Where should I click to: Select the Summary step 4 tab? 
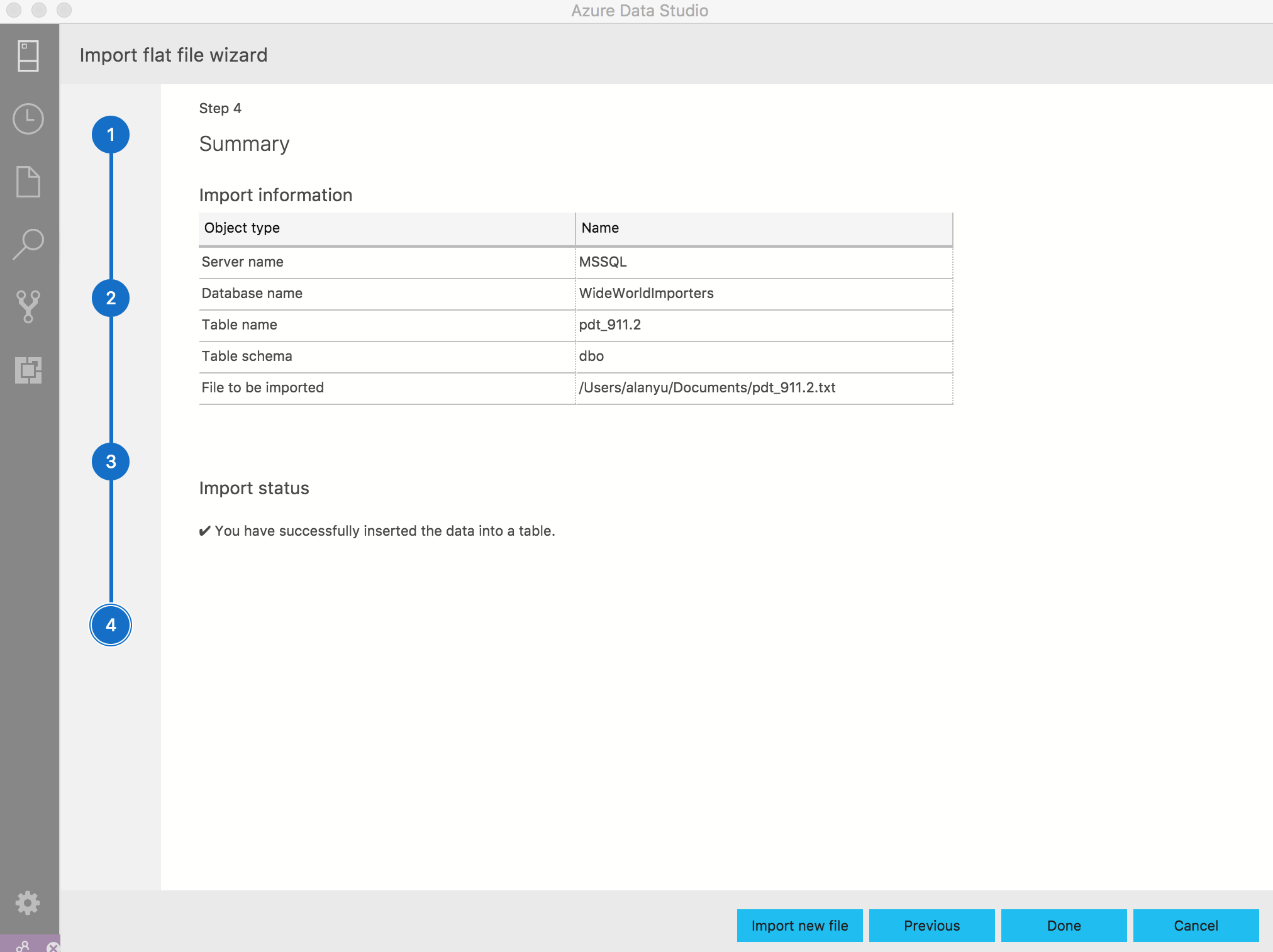(x=110, y=624)
